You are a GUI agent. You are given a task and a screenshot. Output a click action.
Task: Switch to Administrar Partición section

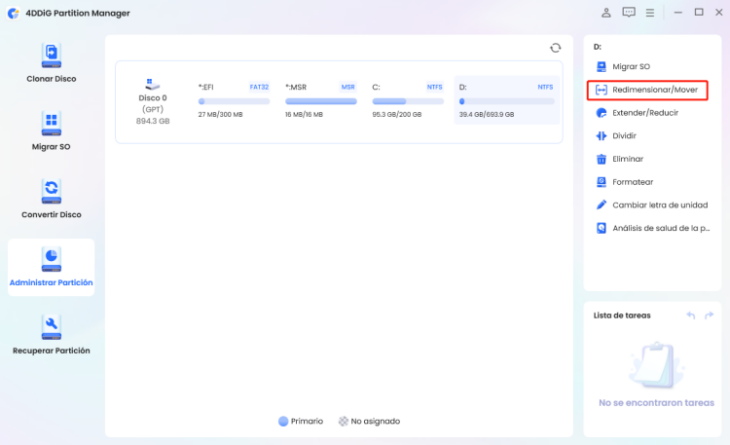tap(51, 267)
